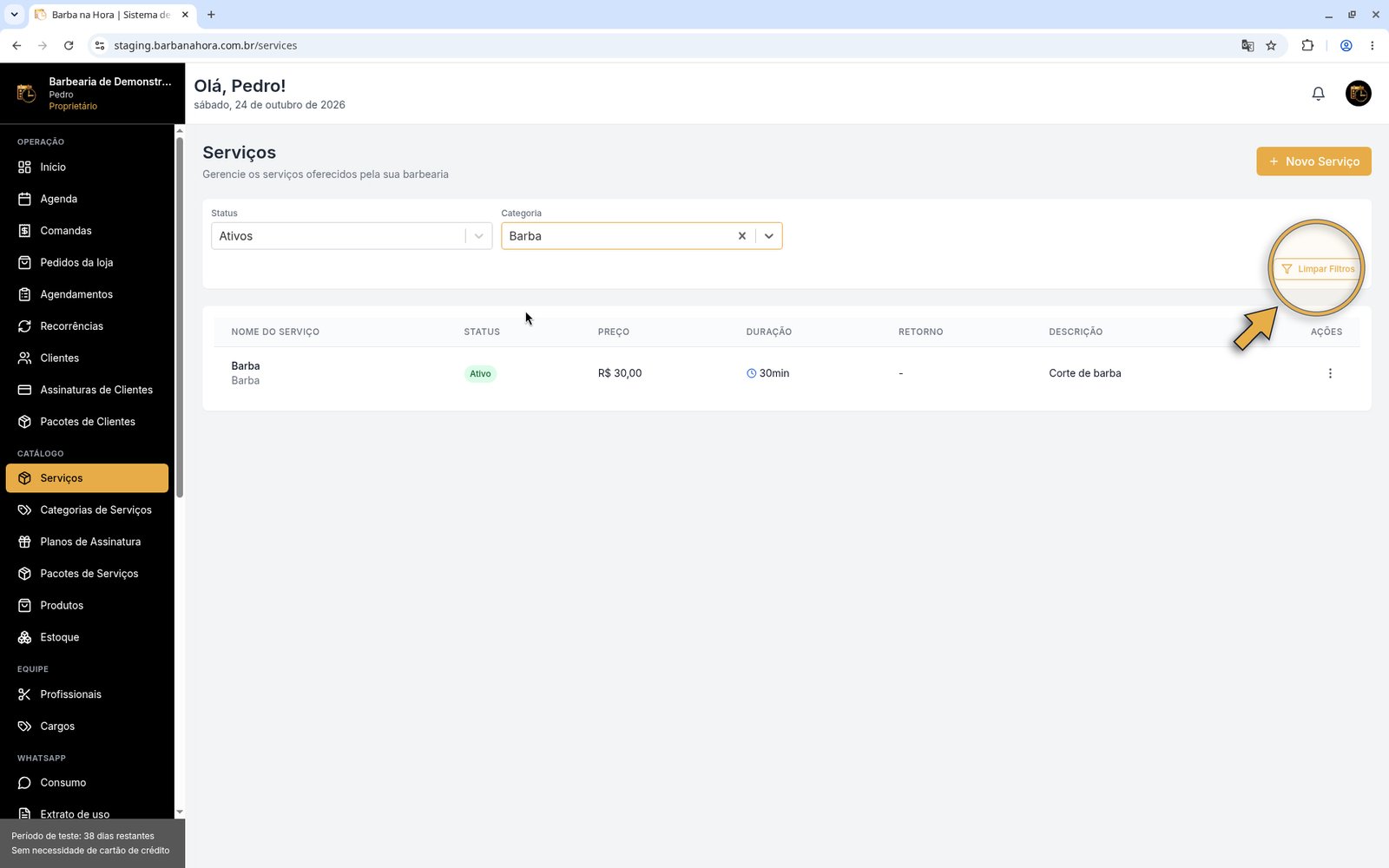Screen dimensions: 1389x868
Task: Click the 30min duration value
Action: pos(768,373)
